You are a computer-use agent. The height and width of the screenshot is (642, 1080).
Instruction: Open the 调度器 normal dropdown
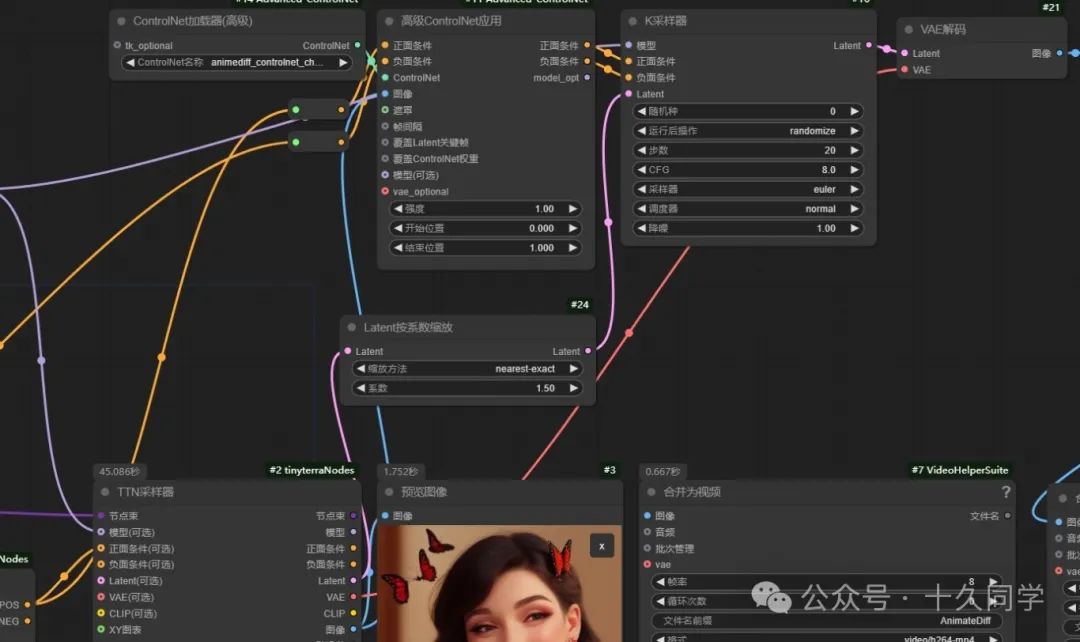click(x=749, y=209)
